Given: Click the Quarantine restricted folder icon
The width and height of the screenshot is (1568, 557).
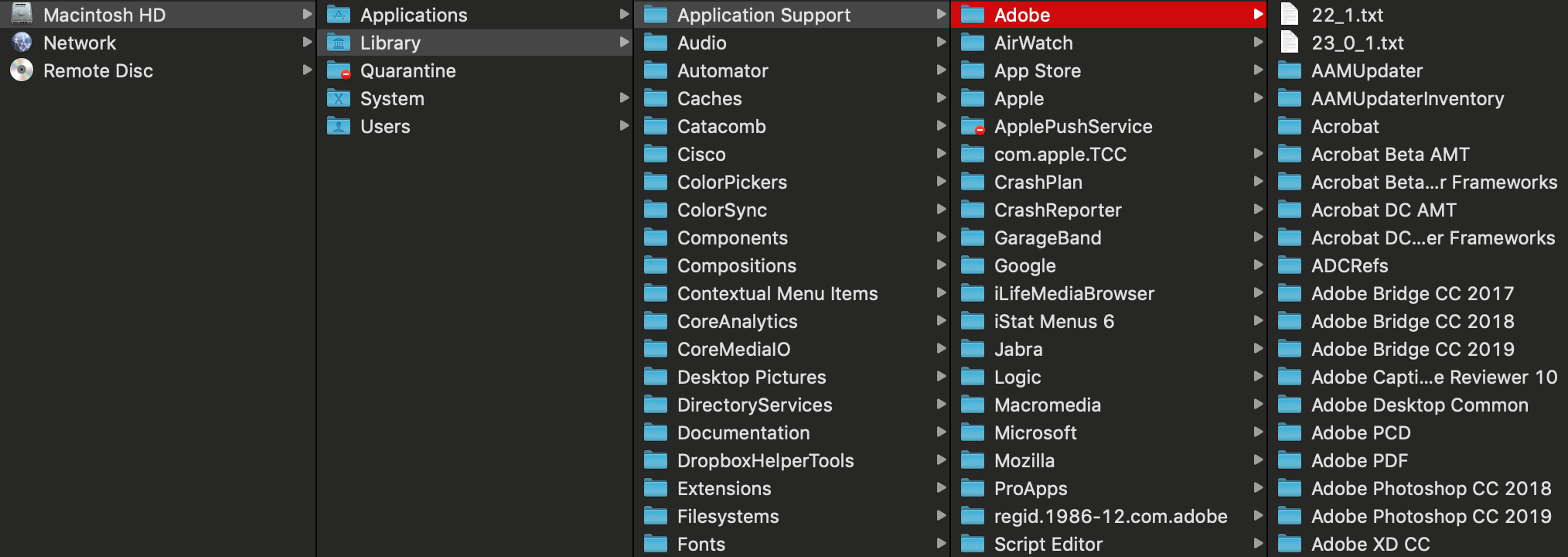Looking at the screenshot, I should point(339,70).
